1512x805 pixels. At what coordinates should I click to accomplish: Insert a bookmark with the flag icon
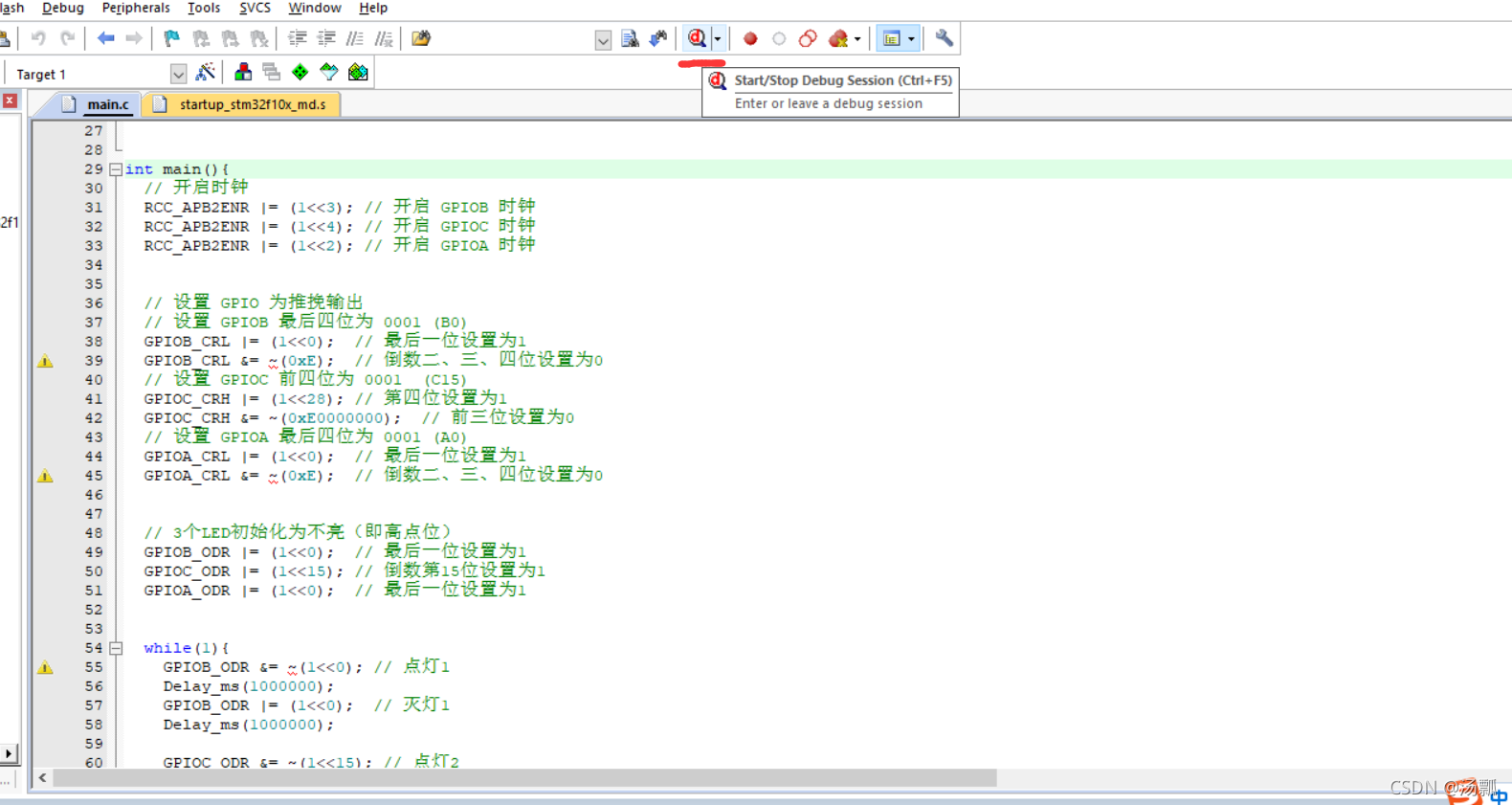[x=172, y=38]
